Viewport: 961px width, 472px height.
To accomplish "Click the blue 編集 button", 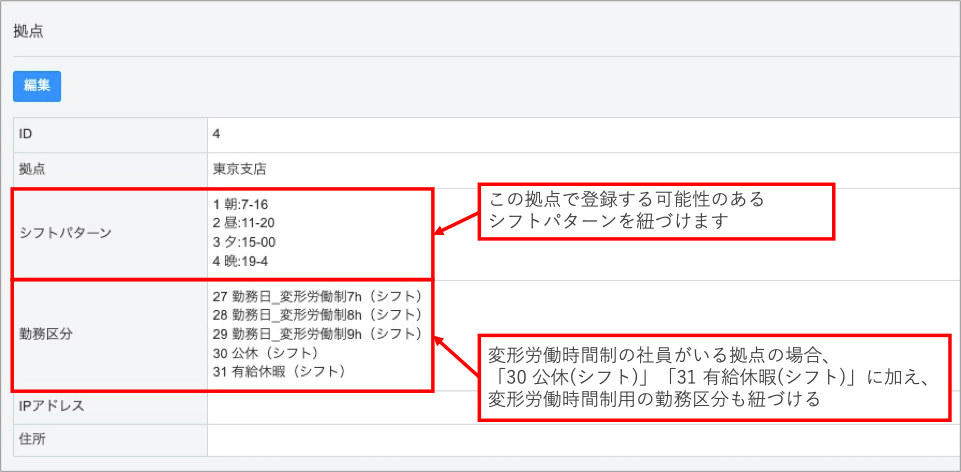I will click(37, 86).
